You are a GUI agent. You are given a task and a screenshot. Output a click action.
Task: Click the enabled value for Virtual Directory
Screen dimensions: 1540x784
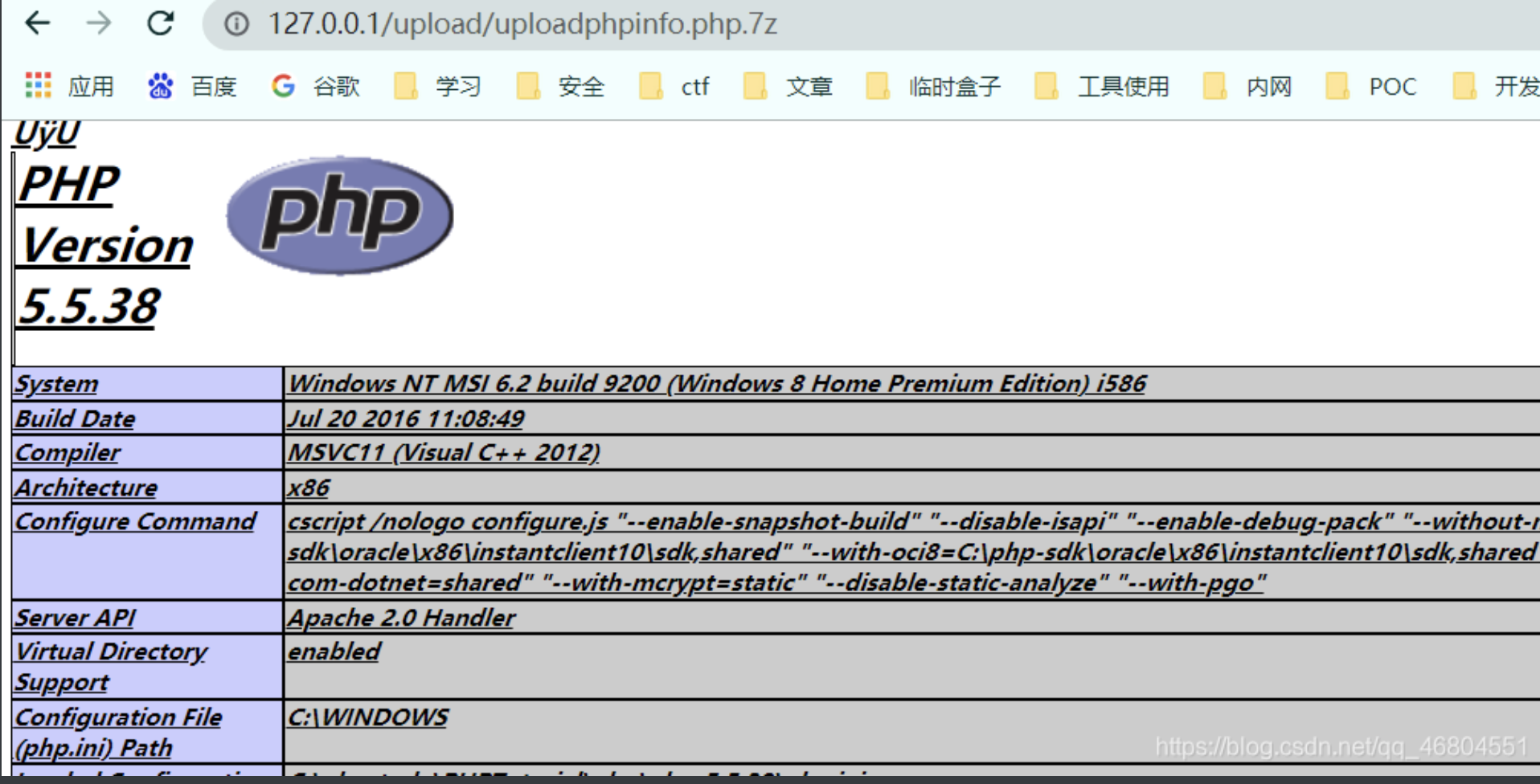(334, 651)
